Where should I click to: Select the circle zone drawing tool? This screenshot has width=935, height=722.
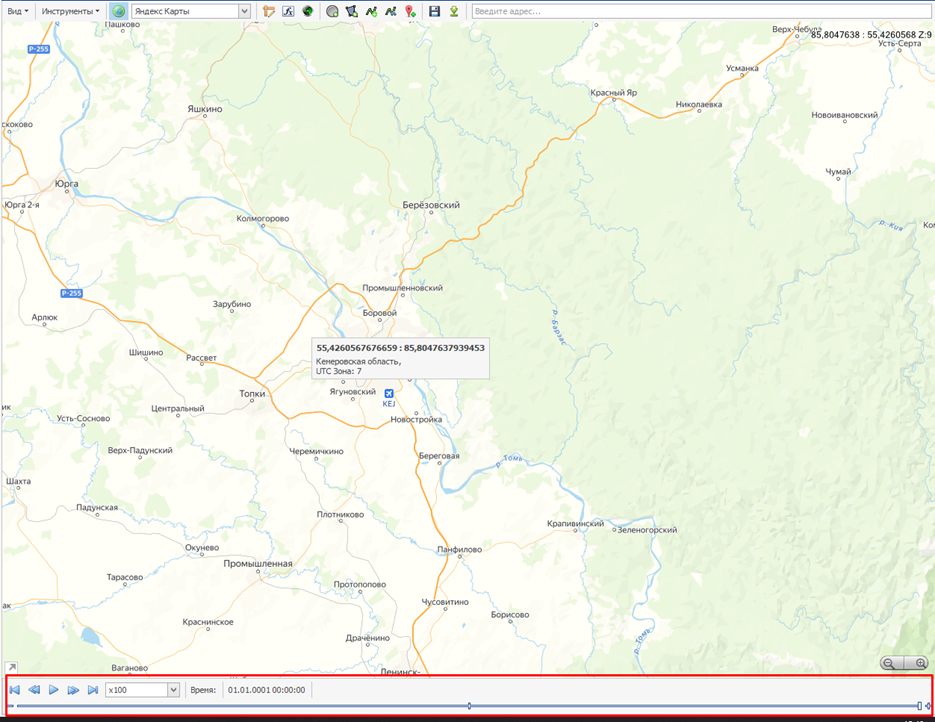(332, 11)
